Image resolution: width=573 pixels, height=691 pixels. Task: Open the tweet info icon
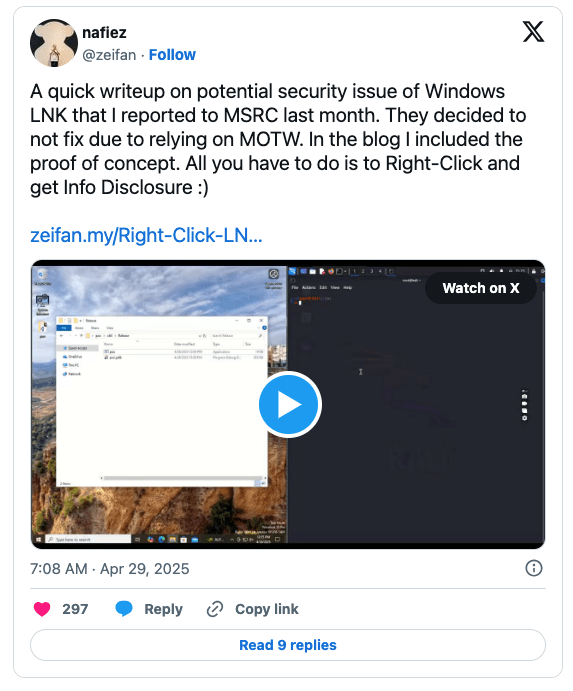click(x=534, y=568)
